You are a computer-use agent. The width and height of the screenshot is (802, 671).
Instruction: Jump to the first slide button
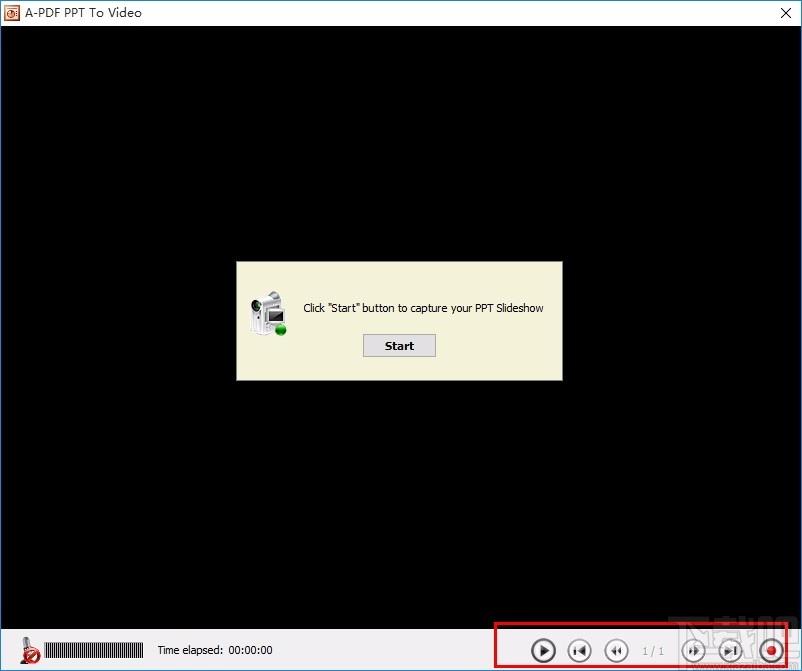click(580, 651)
